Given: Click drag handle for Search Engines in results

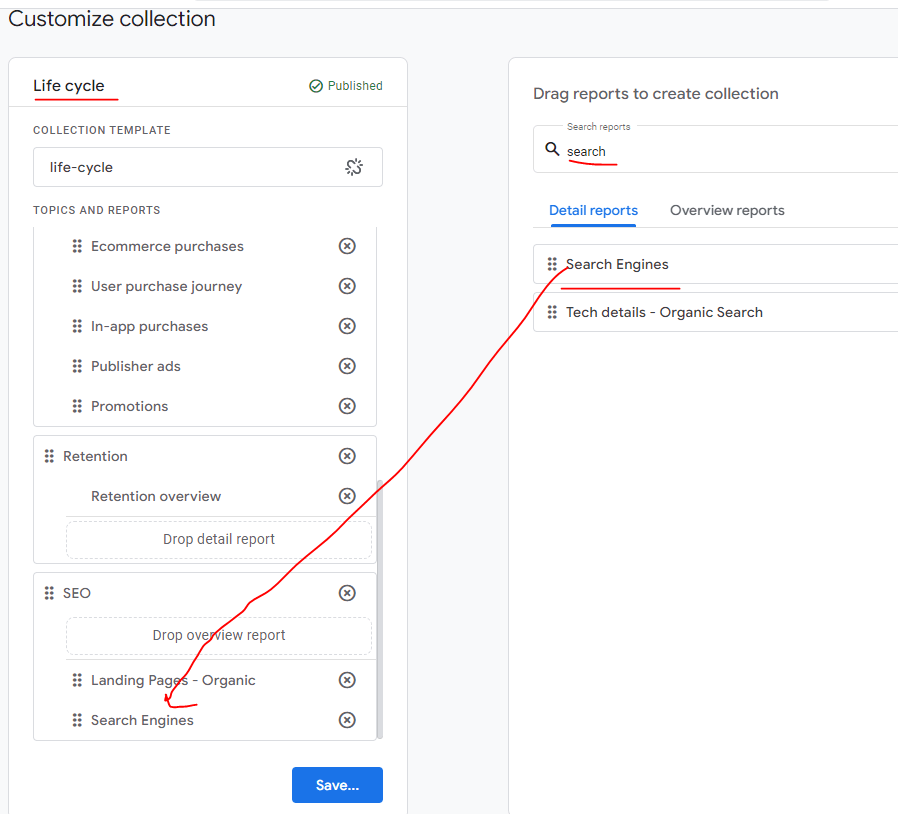Looking at the screenshot, I should coord(552,265).
